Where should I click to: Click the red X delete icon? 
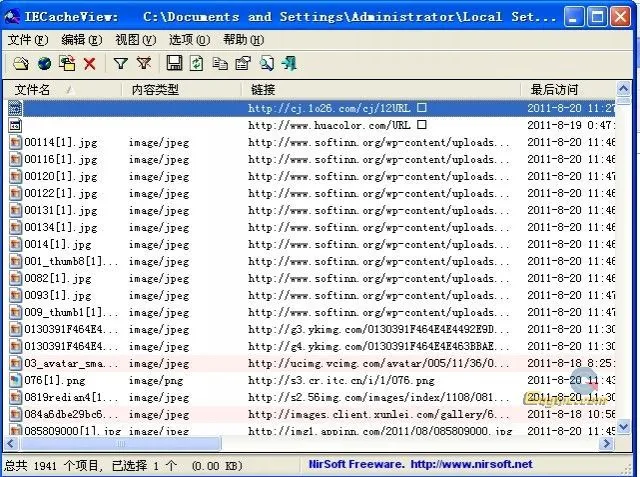coord(90,64)
